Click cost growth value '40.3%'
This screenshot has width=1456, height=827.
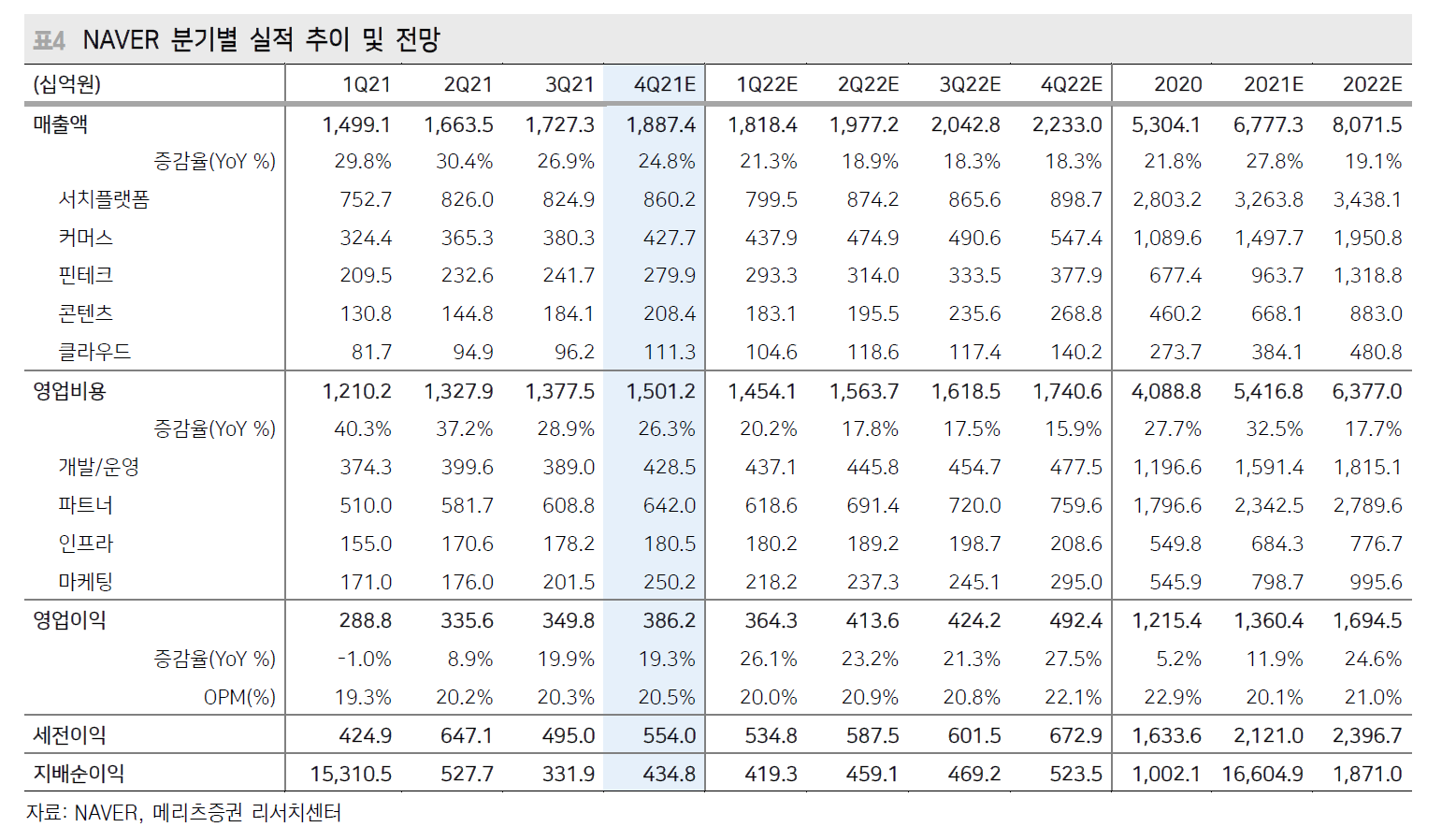[x=363, y=428]
